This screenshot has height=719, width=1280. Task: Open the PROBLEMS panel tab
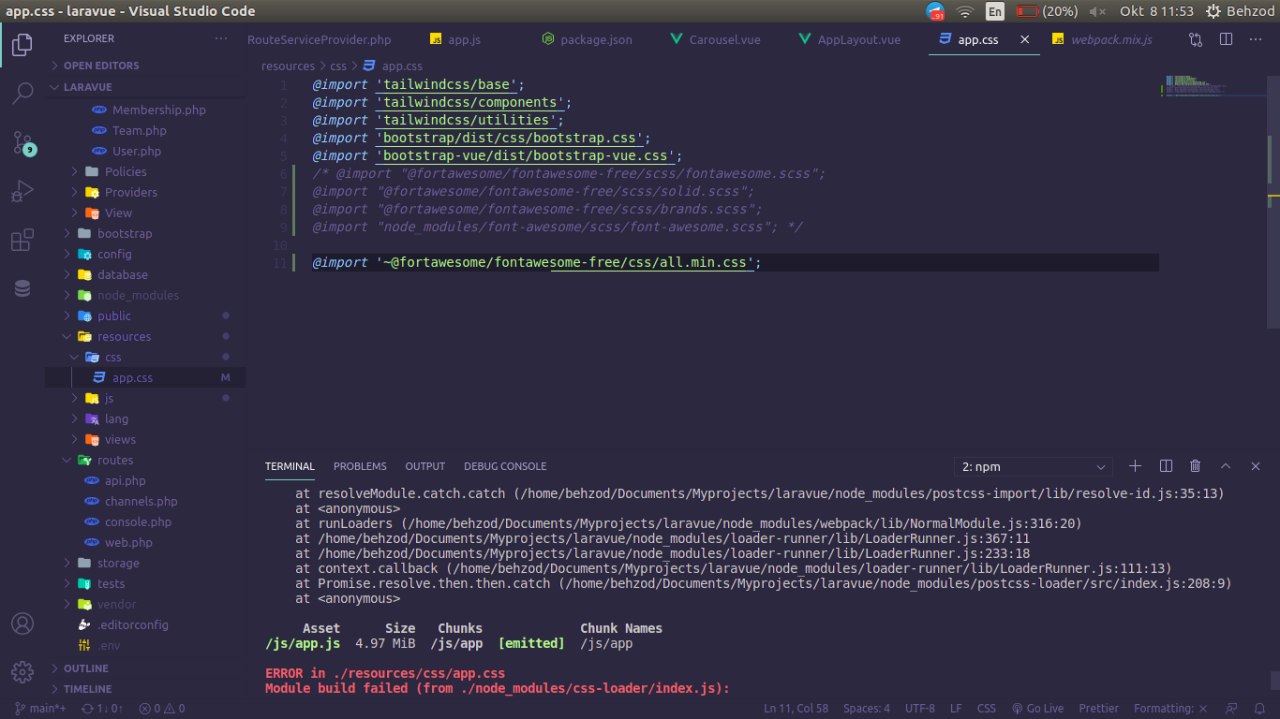tap(360, 466)
